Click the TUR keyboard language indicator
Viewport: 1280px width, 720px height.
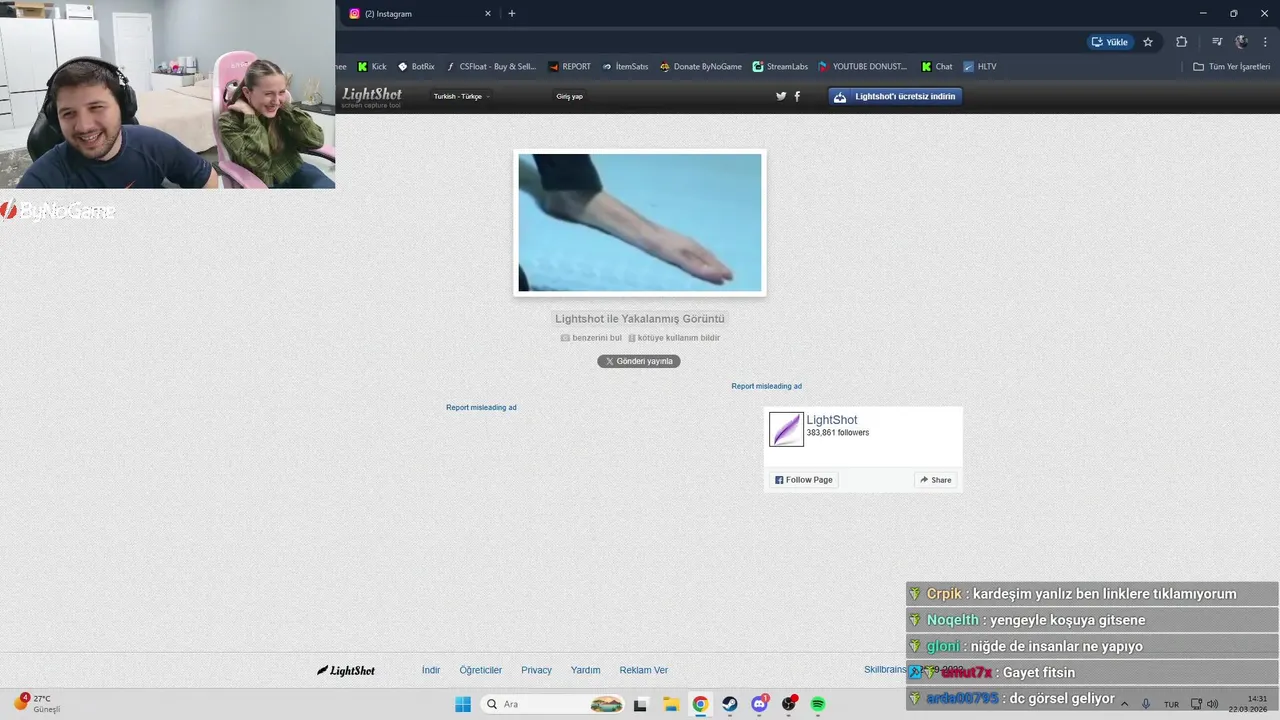(x=1171, y=704)
